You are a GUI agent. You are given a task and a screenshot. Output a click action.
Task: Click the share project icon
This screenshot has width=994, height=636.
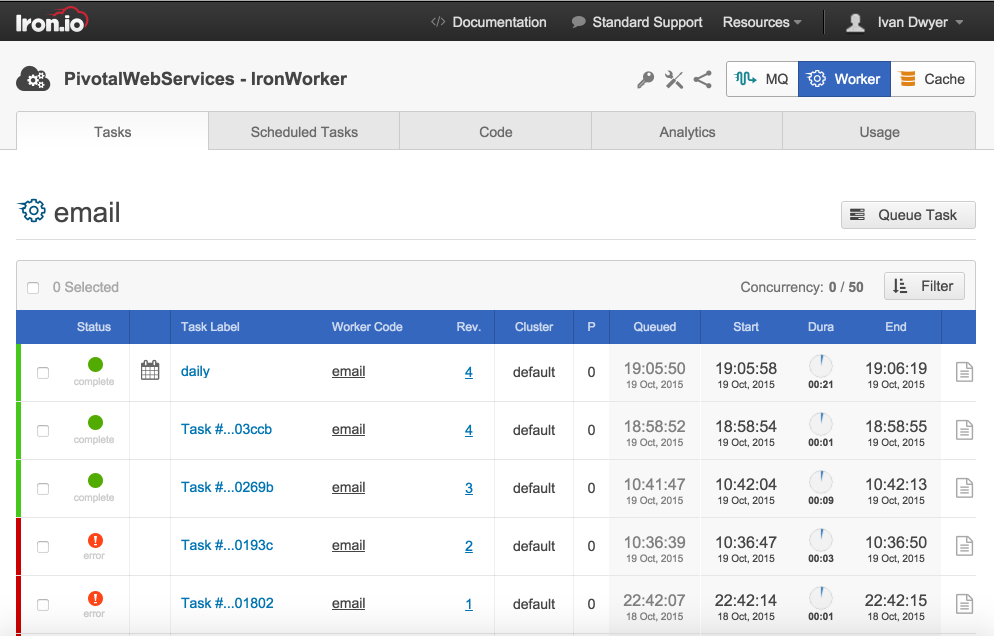pos(702,79)
